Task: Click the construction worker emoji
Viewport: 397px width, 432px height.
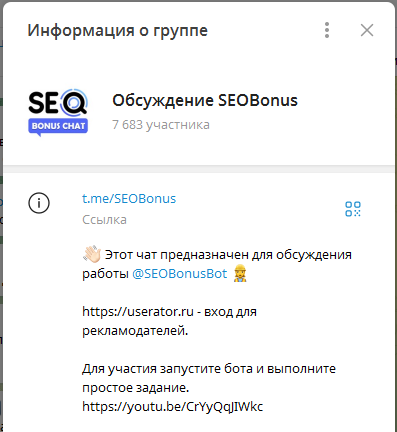Action: coord(240,274)
